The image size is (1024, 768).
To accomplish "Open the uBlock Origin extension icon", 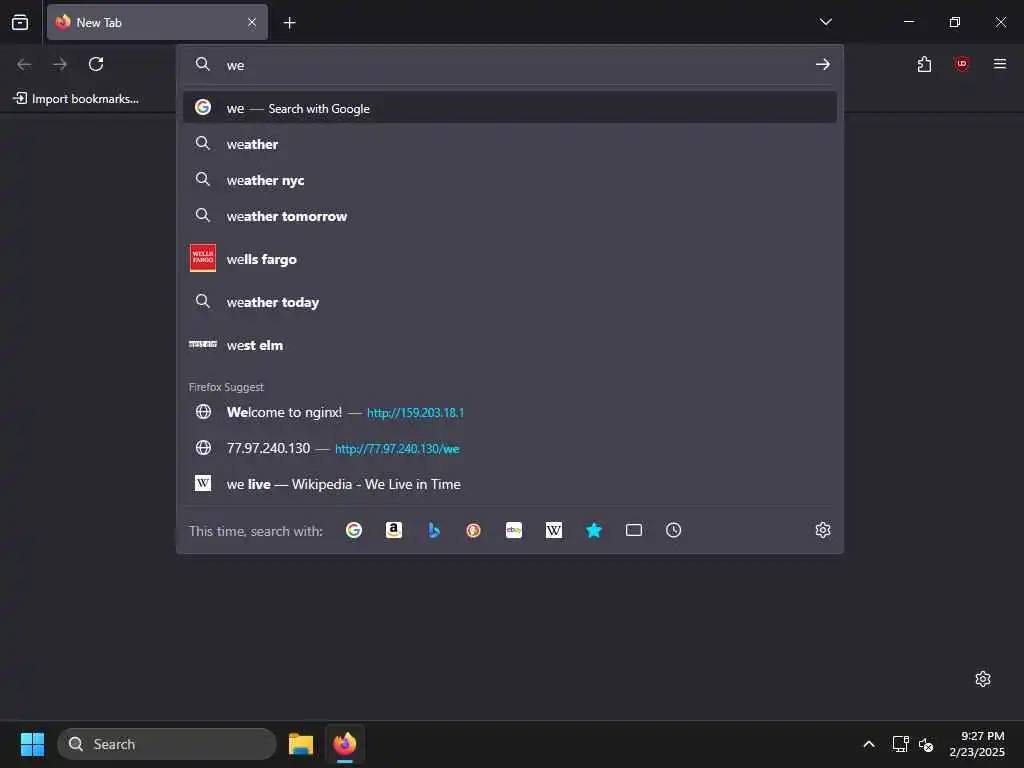I will tap(961, 64).
